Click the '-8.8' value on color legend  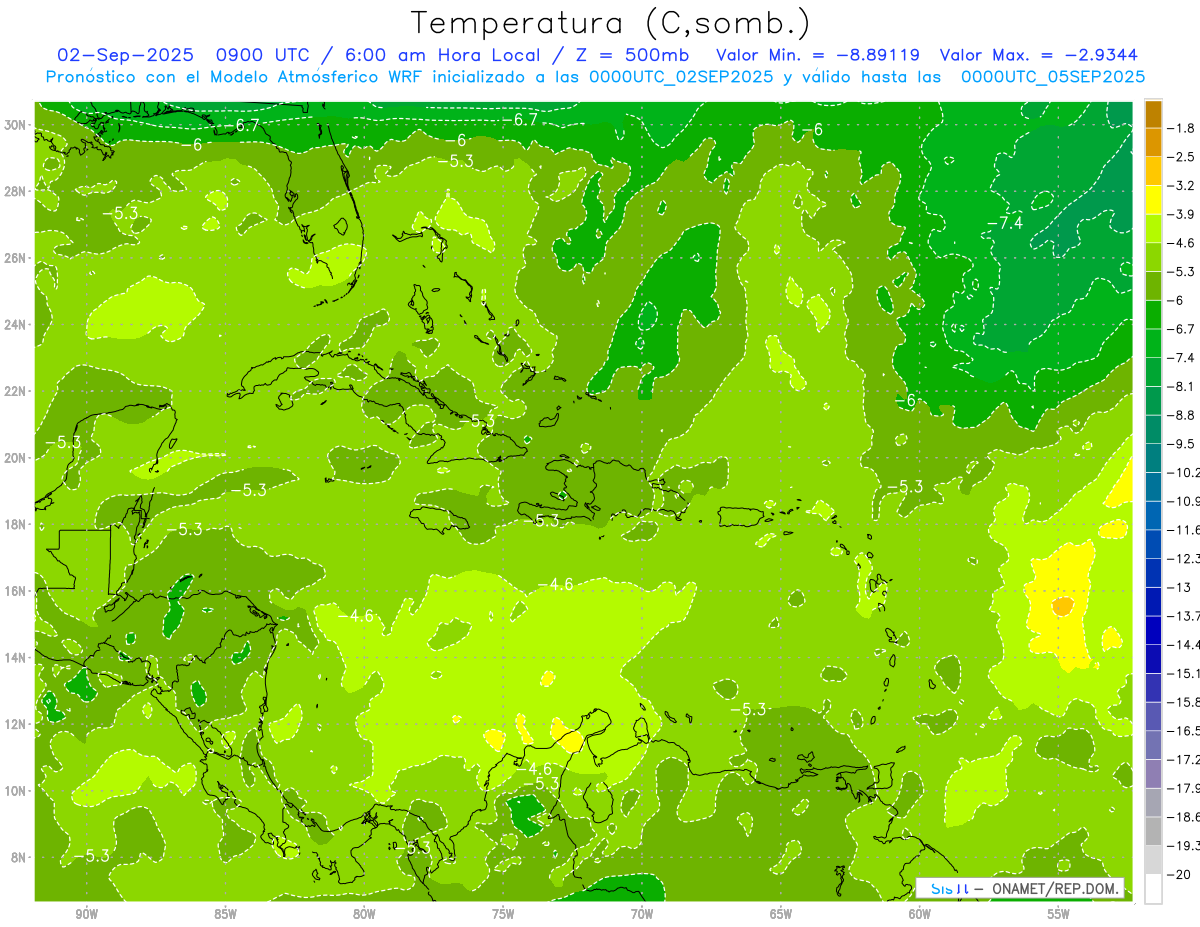pos(1183,415)
